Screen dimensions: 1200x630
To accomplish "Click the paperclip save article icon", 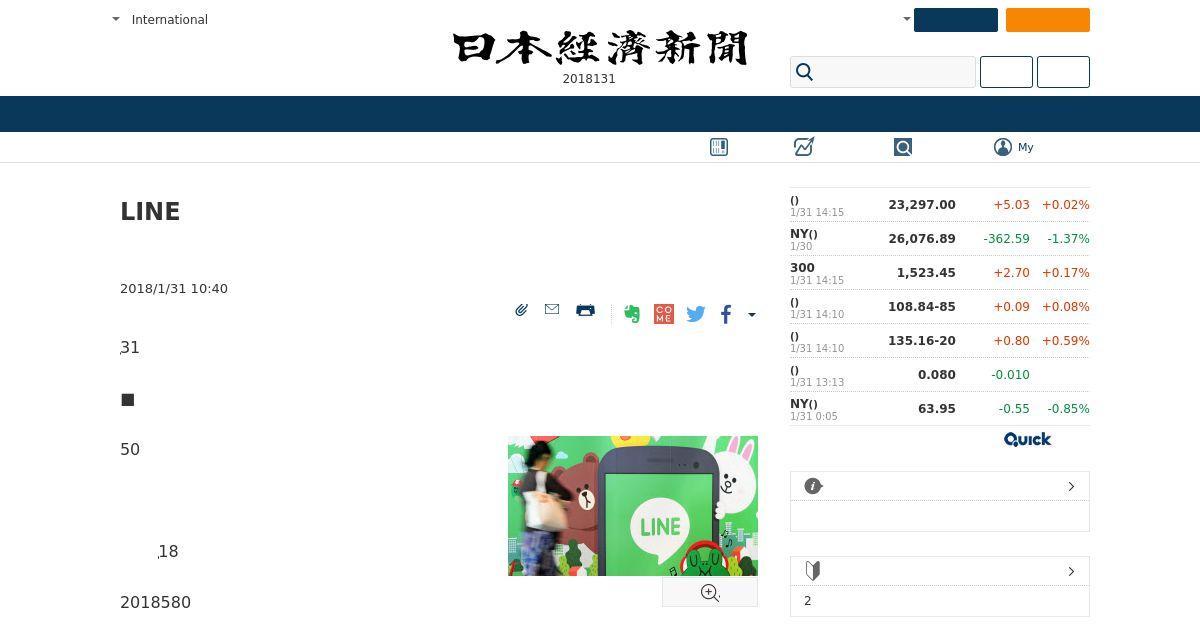I will coord(521,310).
